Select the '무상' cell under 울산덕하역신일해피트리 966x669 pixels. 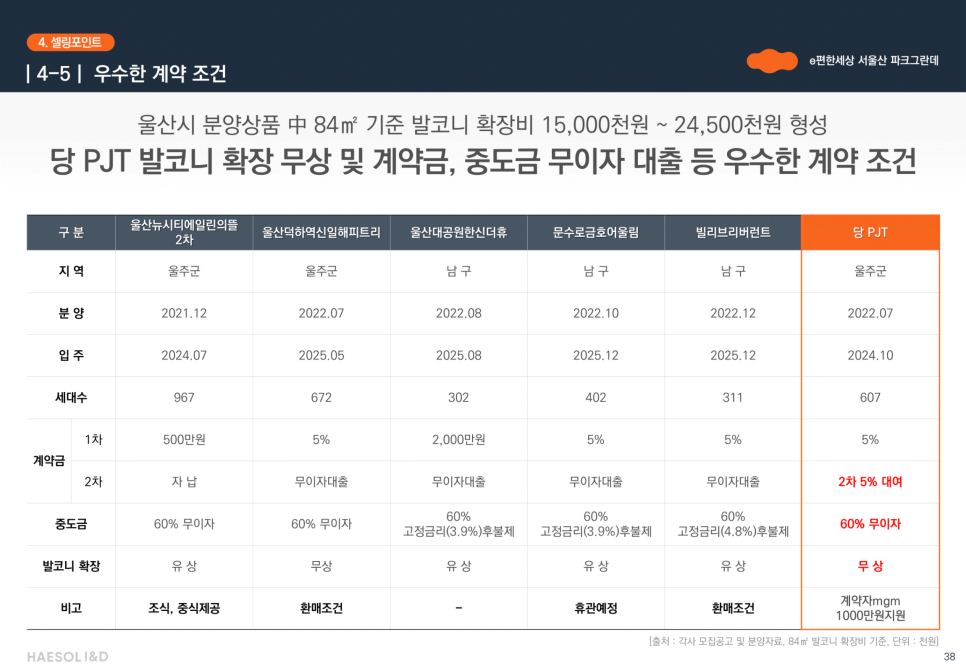(321, 566)
